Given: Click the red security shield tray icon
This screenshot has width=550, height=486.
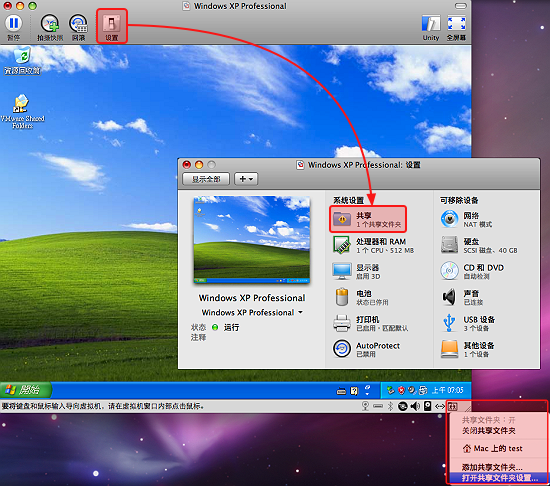Looking at the screenshot, I should (x=401, y=390).
